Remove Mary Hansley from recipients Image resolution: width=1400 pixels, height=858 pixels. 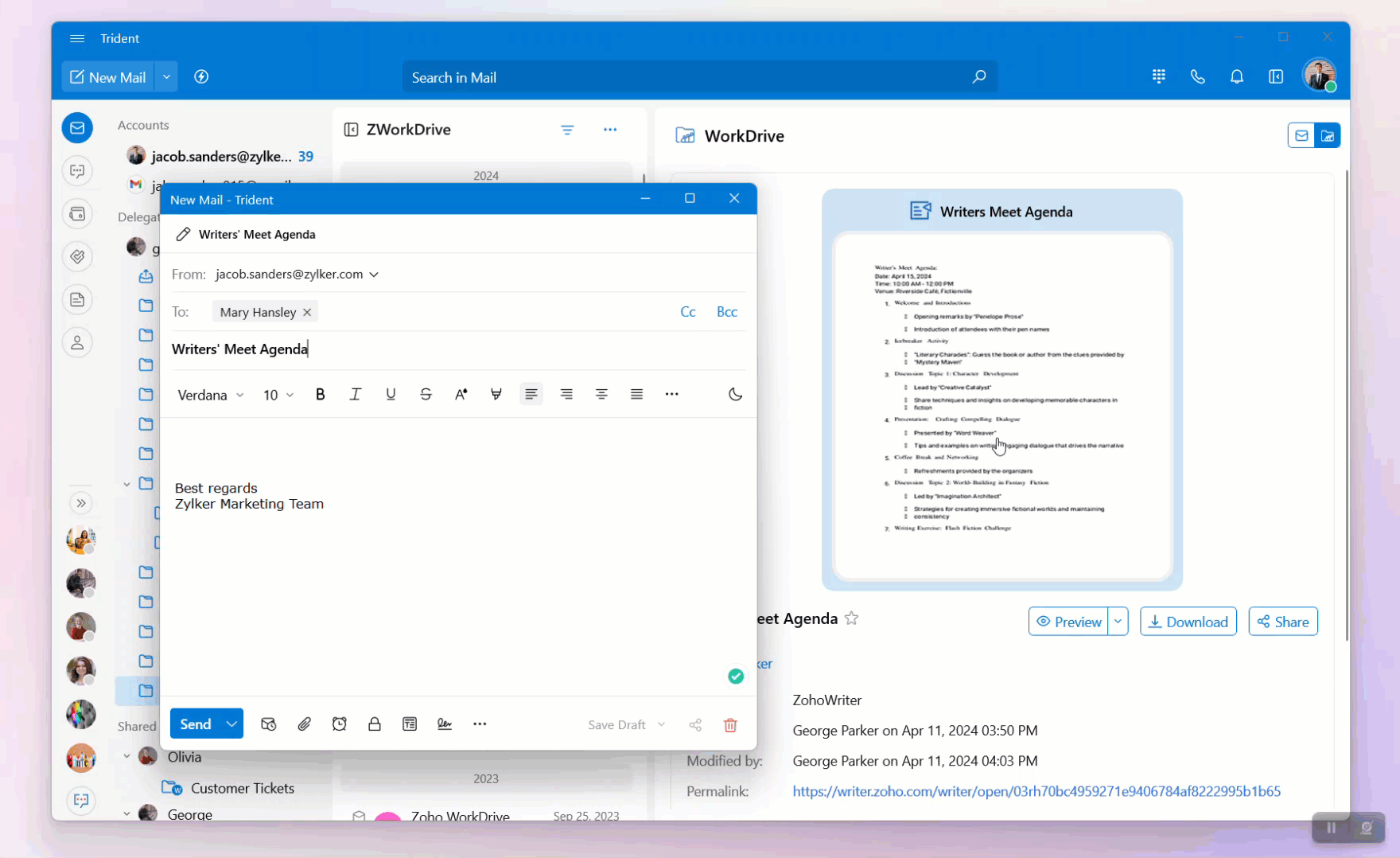tap(307, 313)
